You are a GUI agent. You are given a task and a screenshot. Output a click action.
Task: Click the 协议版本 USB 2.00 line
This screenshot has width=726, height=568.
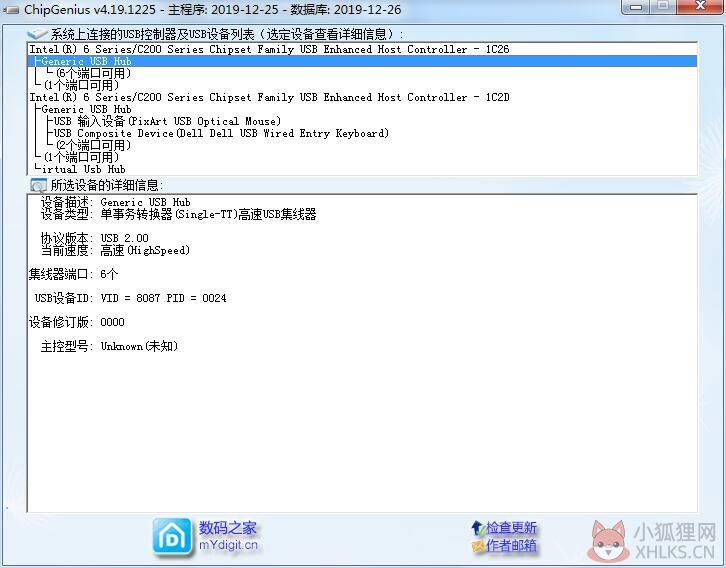[x=94, y=238]
